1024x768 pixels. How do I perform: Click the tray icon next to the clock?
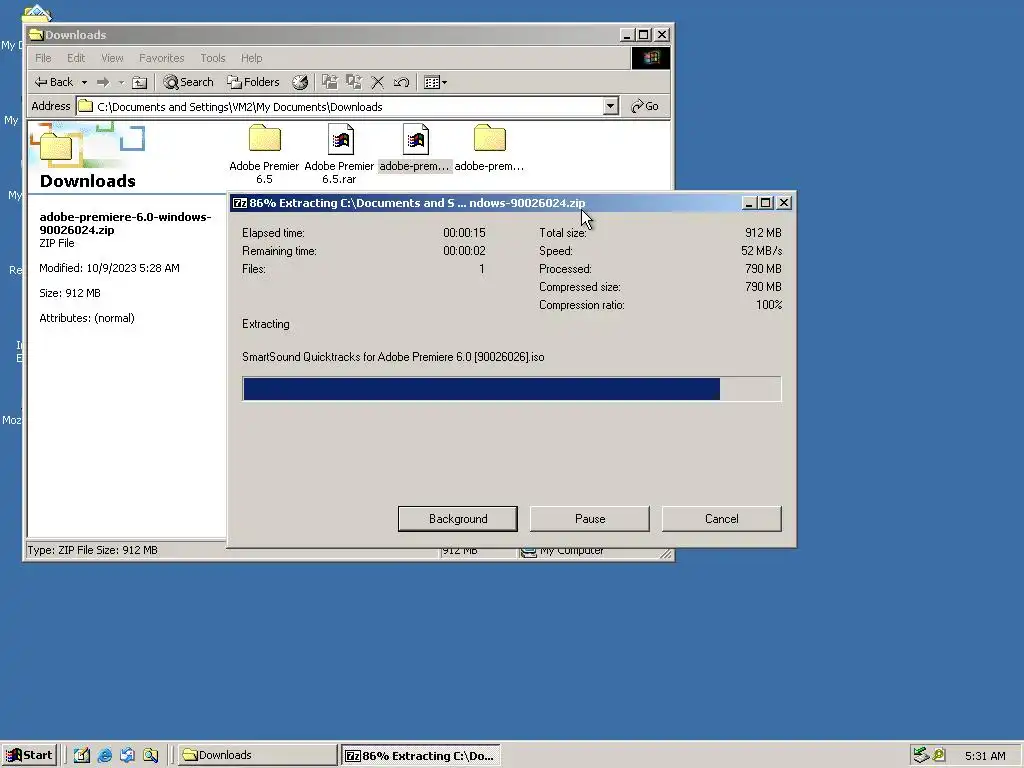pos(939,755)
